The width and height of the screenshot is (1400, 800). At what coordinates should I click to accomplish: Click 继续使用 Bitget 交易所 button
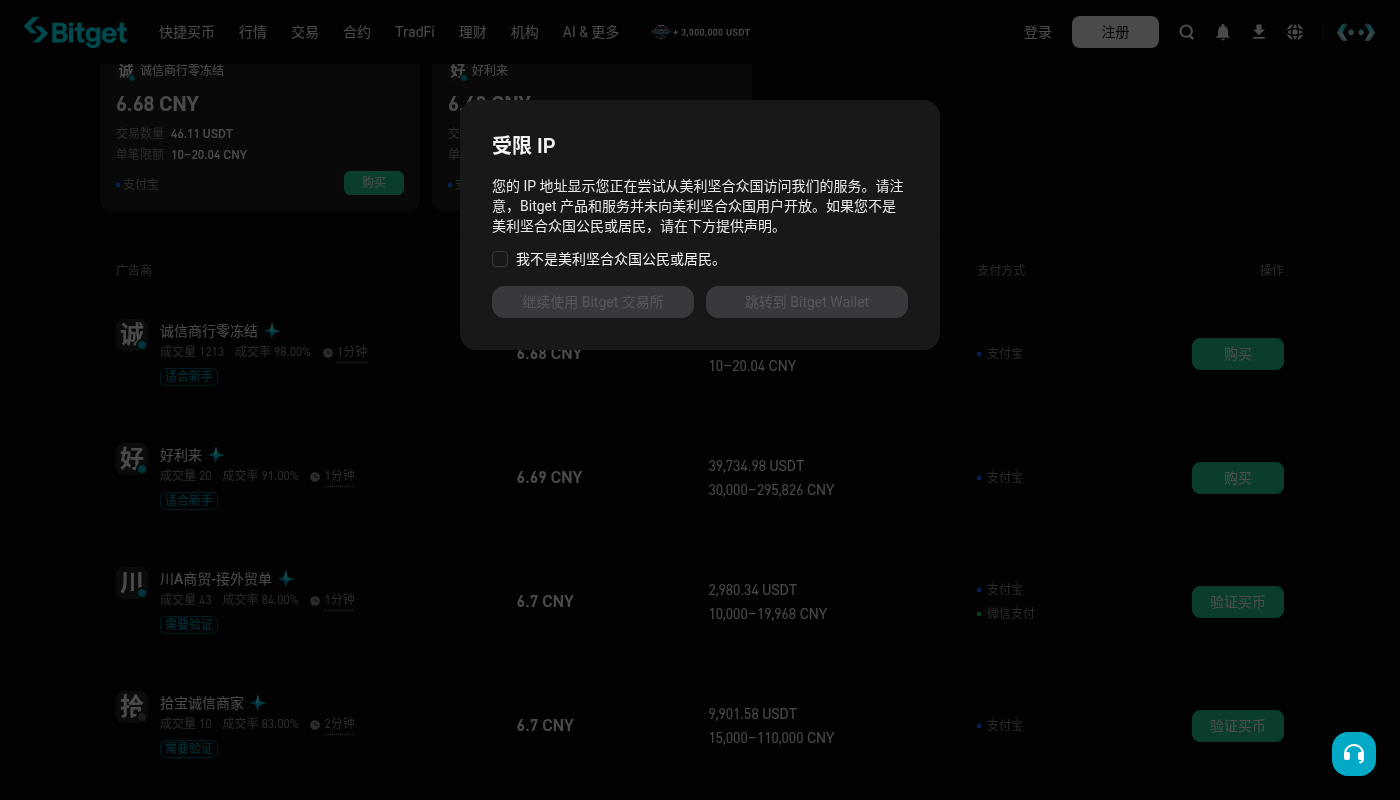click(593, 302)
